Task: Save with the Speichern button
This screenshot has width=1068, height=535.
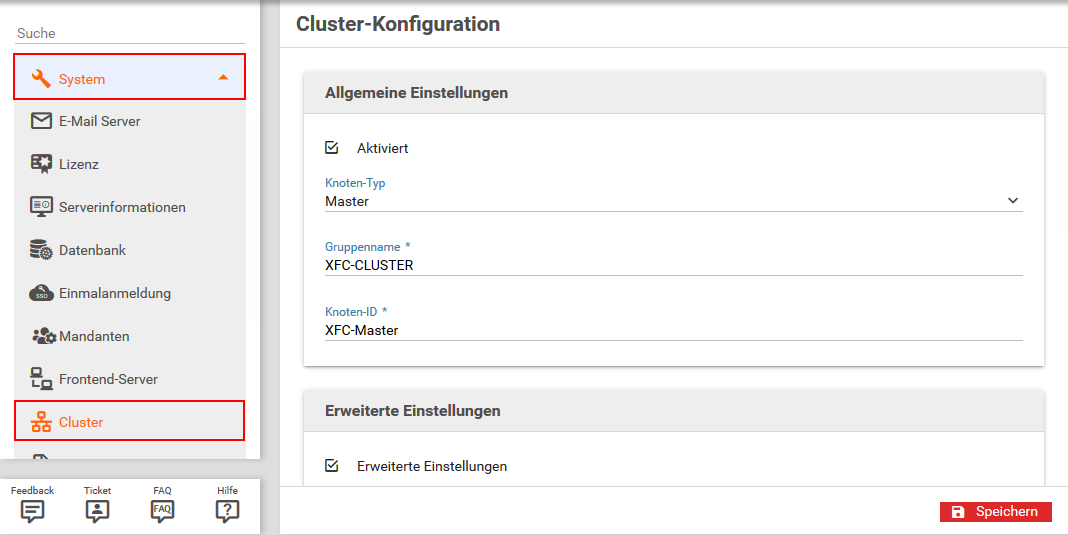Action: tap(995, 512)
